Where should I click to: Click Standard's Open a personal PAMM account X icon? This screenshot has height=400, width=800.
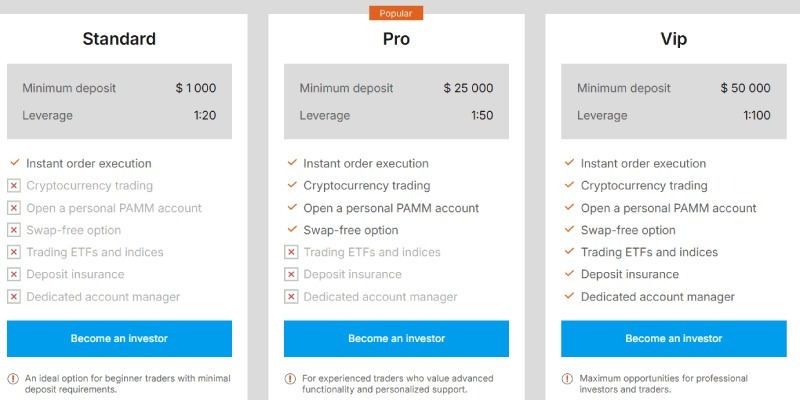(x=14, y=208)
